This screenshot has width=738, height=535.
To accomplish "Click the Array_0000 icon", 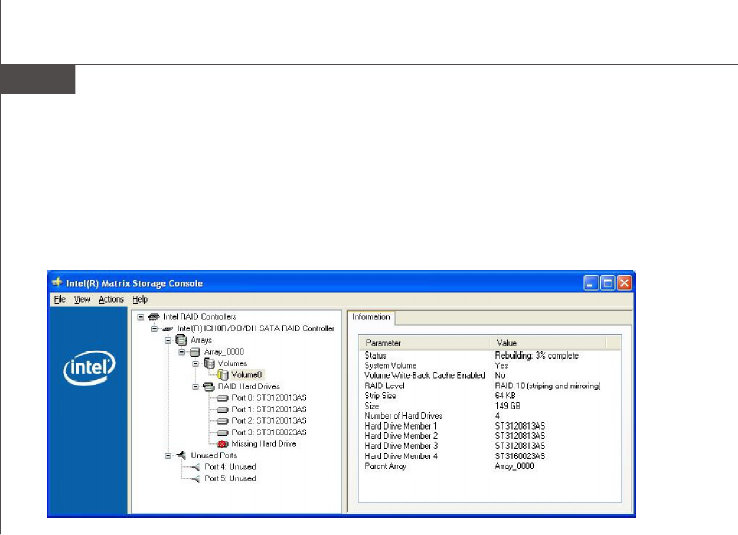I will [195, 352].
